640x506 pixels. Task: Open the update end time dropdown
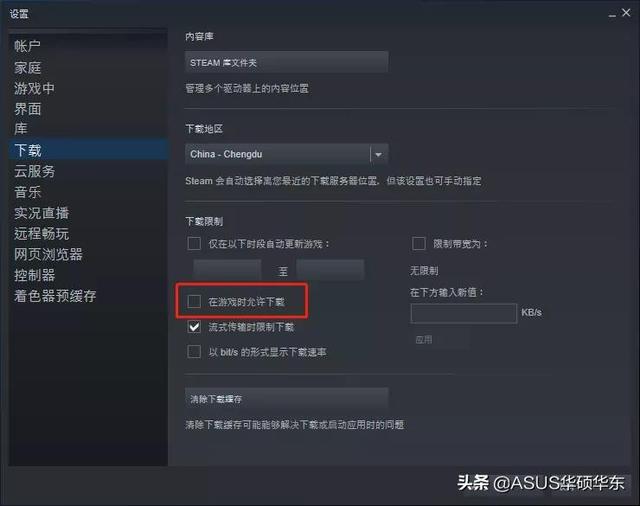pos(330,270)
